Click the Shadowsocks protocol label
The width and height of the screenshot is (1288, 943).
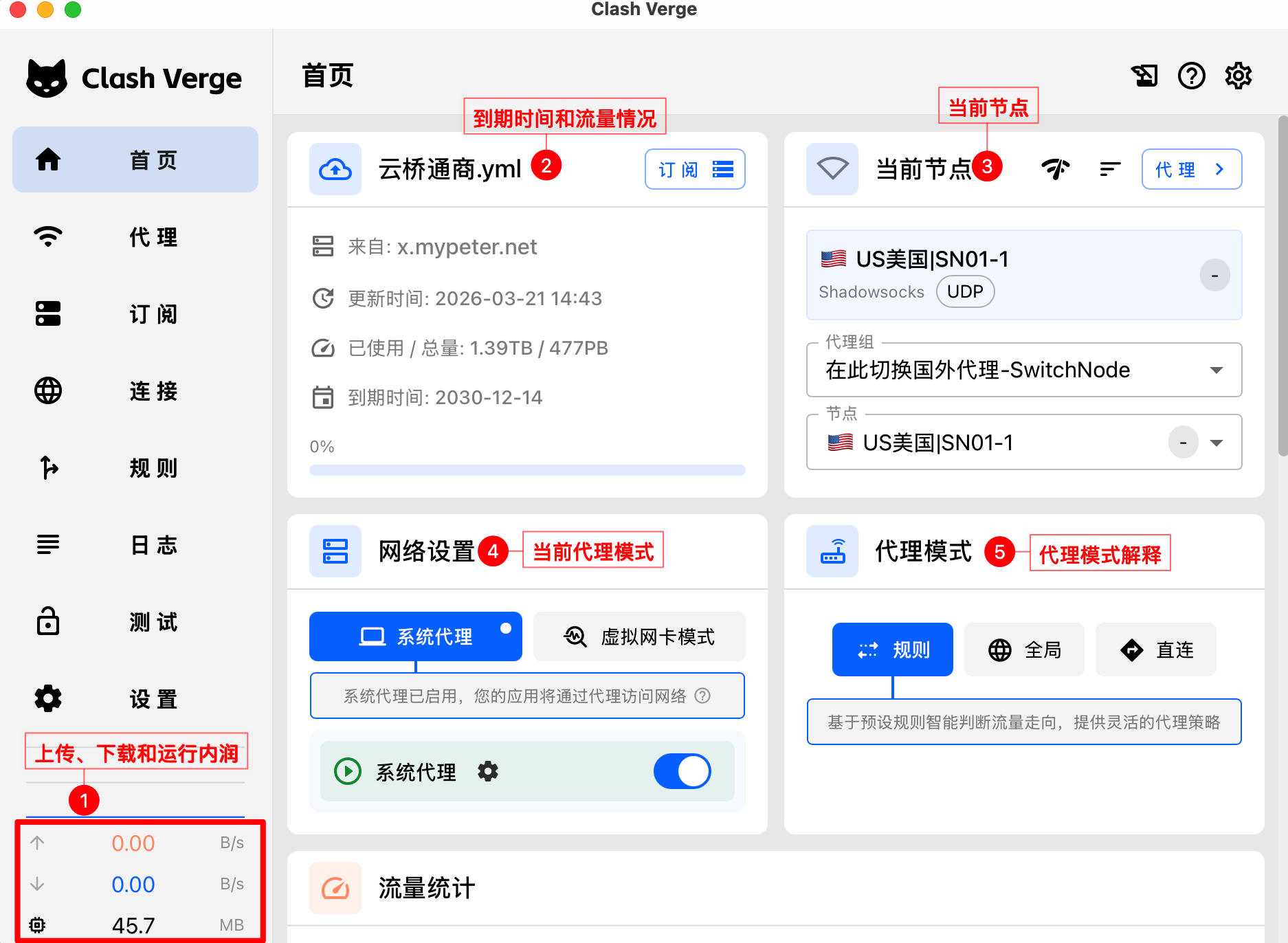coord(871,292)
